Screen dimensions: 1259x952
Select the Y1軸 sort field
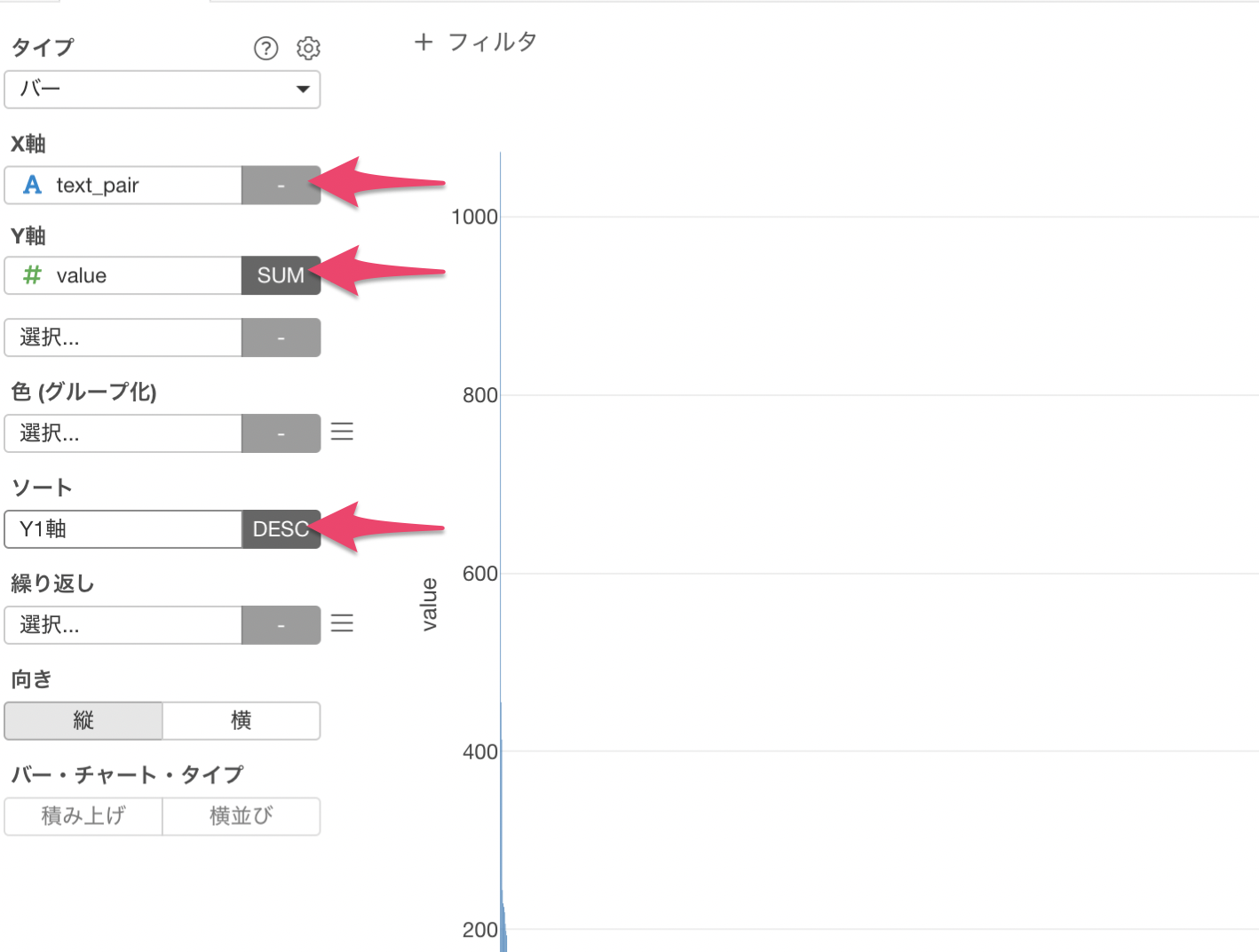pos(123,529)
